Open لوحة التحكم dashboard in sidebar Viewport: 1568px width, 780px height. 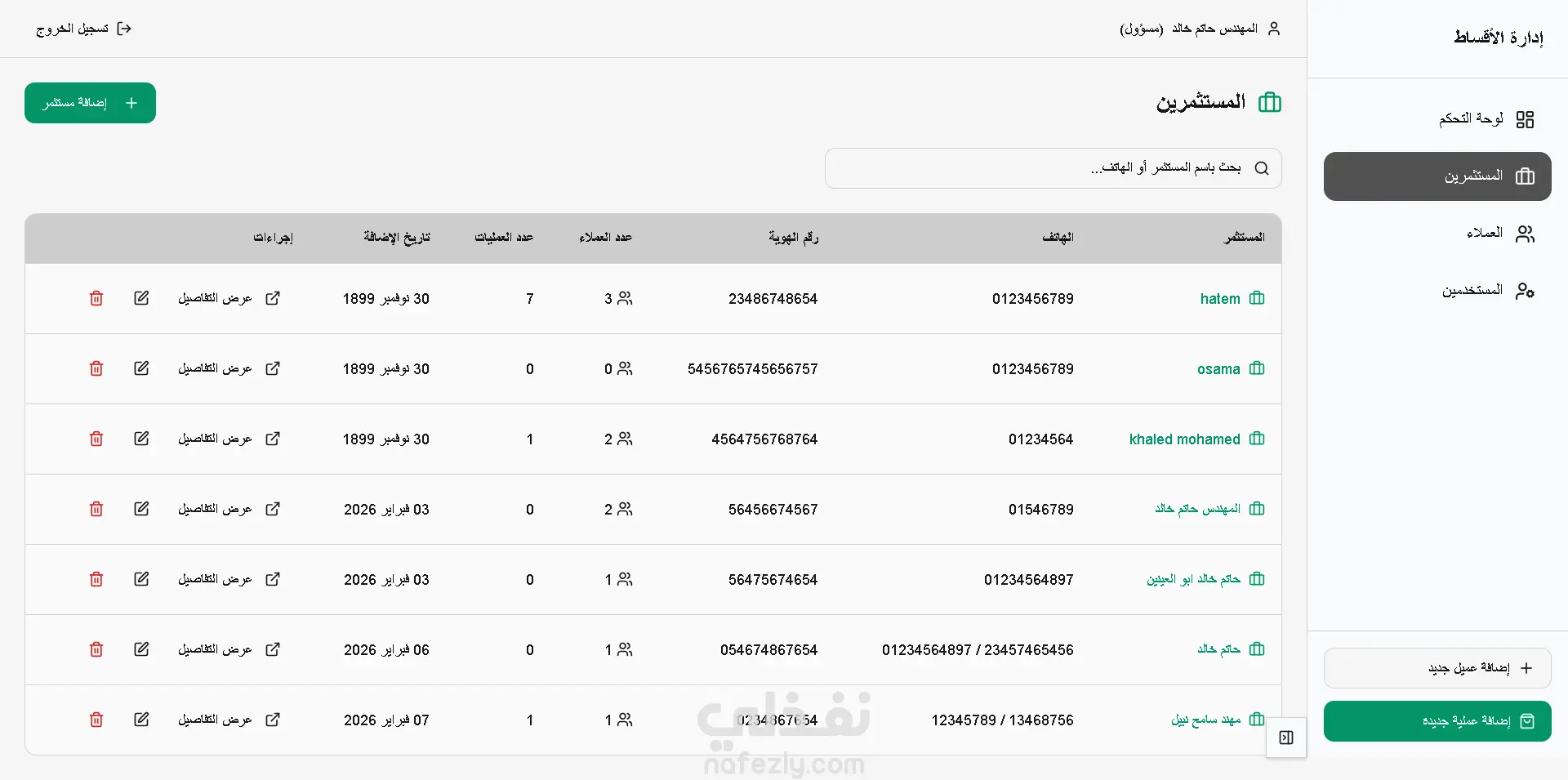[x=1437, y=119]
